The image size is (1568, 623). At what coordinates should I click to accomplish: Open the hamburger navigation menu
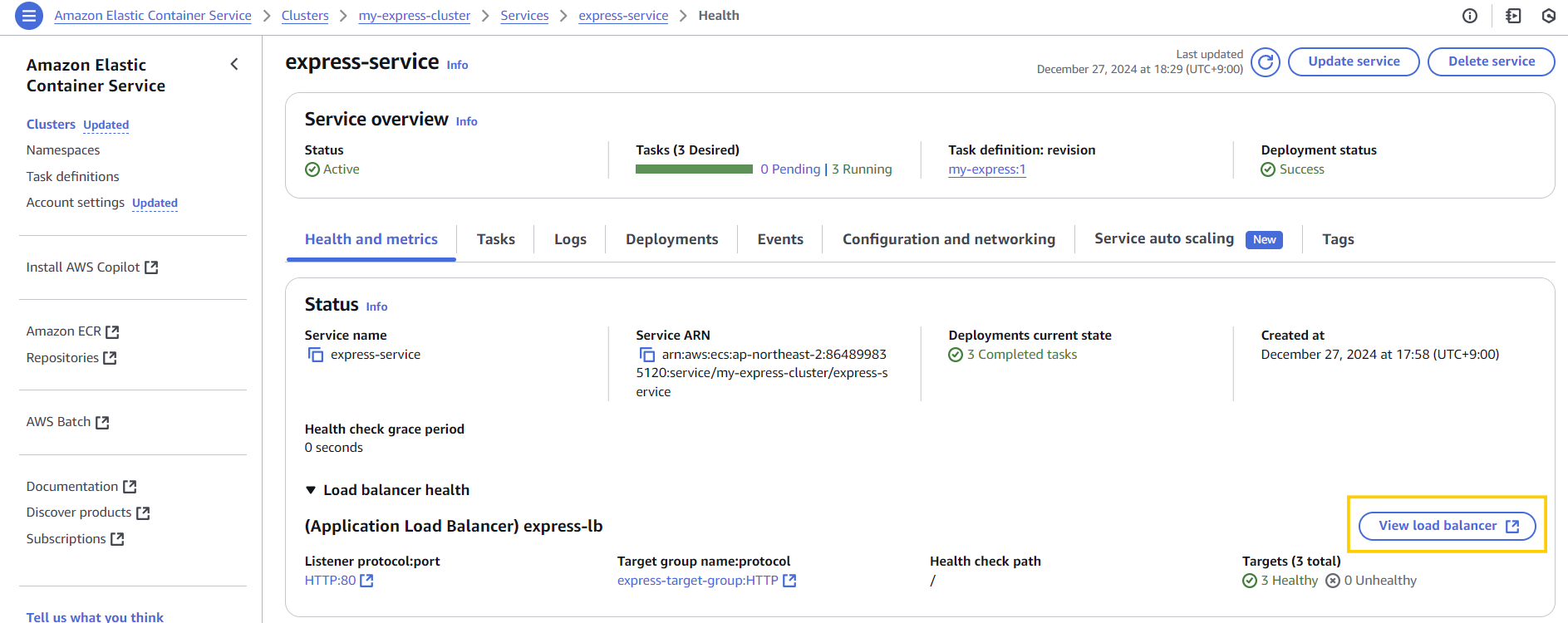point(29,16)
